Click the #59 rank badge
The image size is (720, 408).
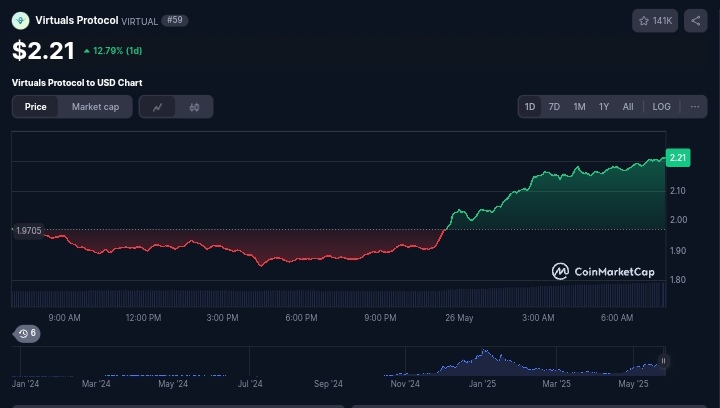pyautogui.click(x=174, y=20)
